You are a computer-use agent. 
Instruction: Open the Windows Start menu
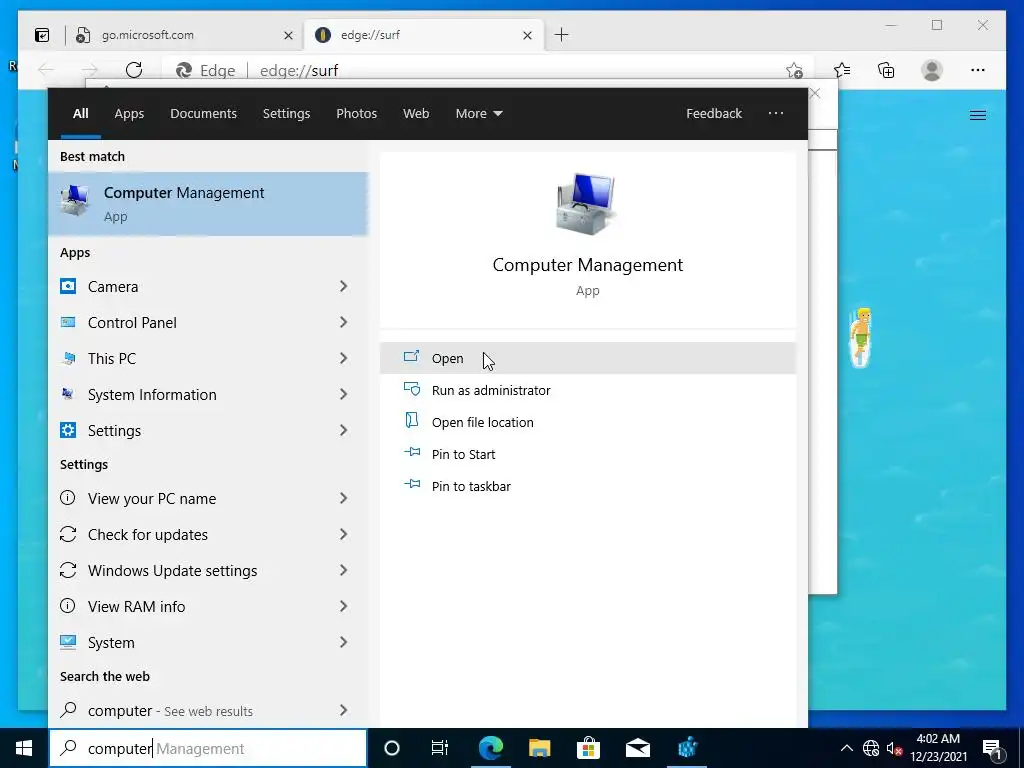pyautogui.click(x=24, y=748)
